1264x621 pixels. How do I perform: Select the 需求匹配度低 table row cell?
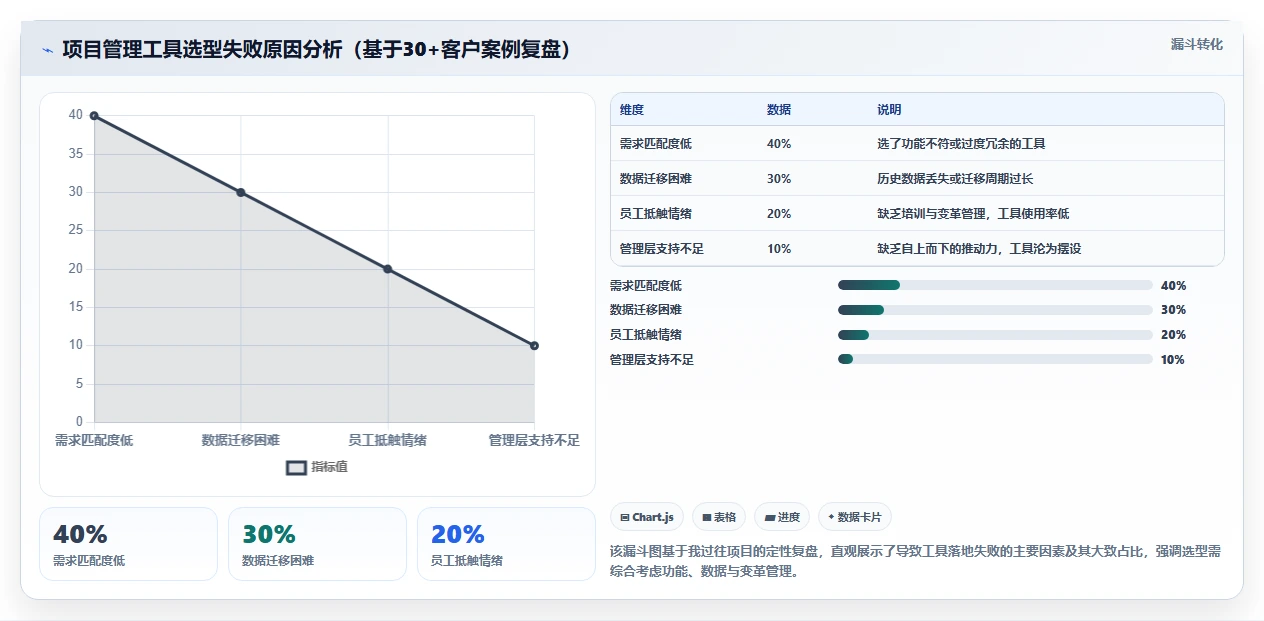pyautogui.click(x=655, y=144)
